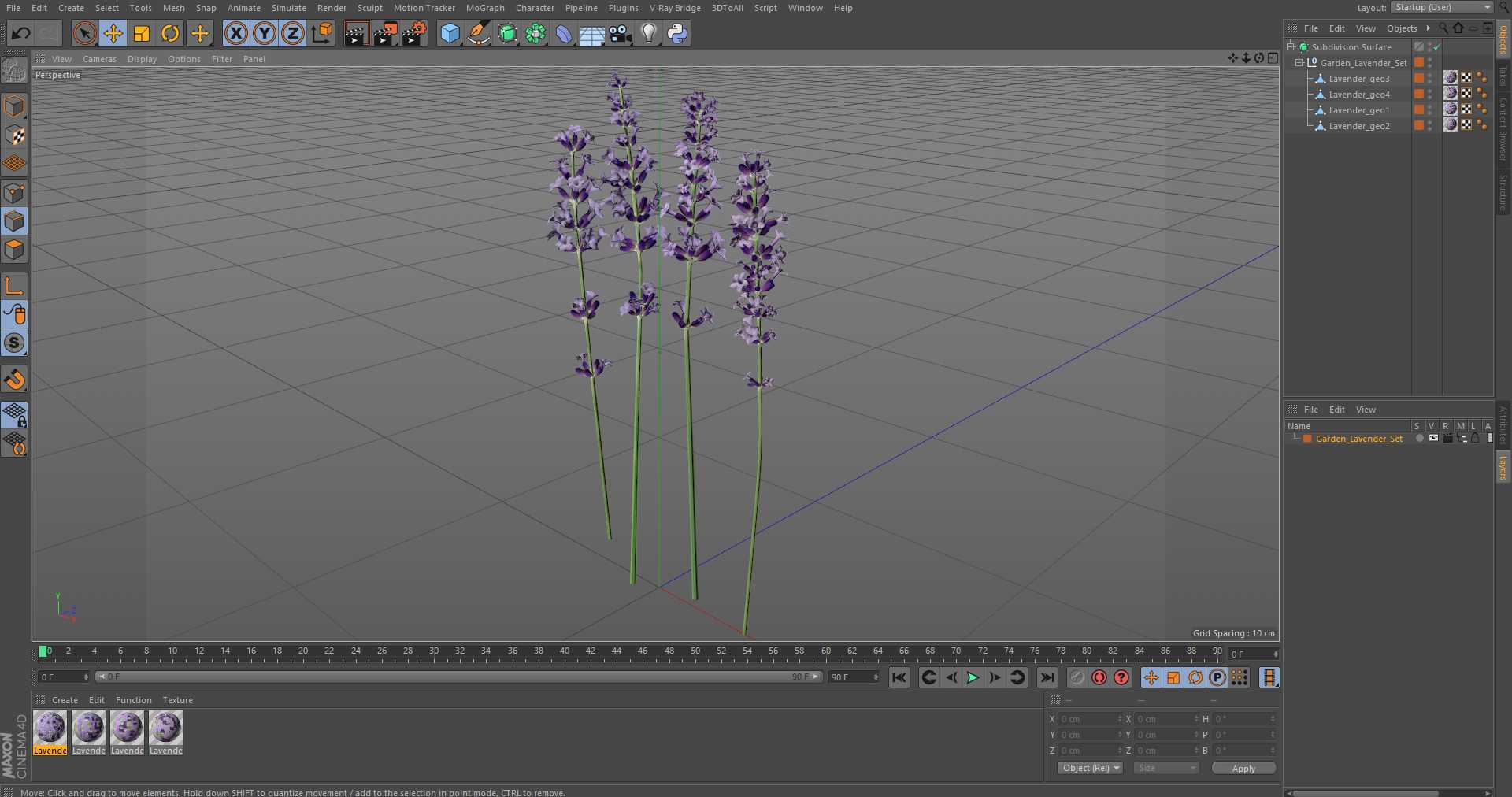1512x797 pixels.
Task: Open Object (Rel) coordinate dropdown
Action: coord(1090,768)
